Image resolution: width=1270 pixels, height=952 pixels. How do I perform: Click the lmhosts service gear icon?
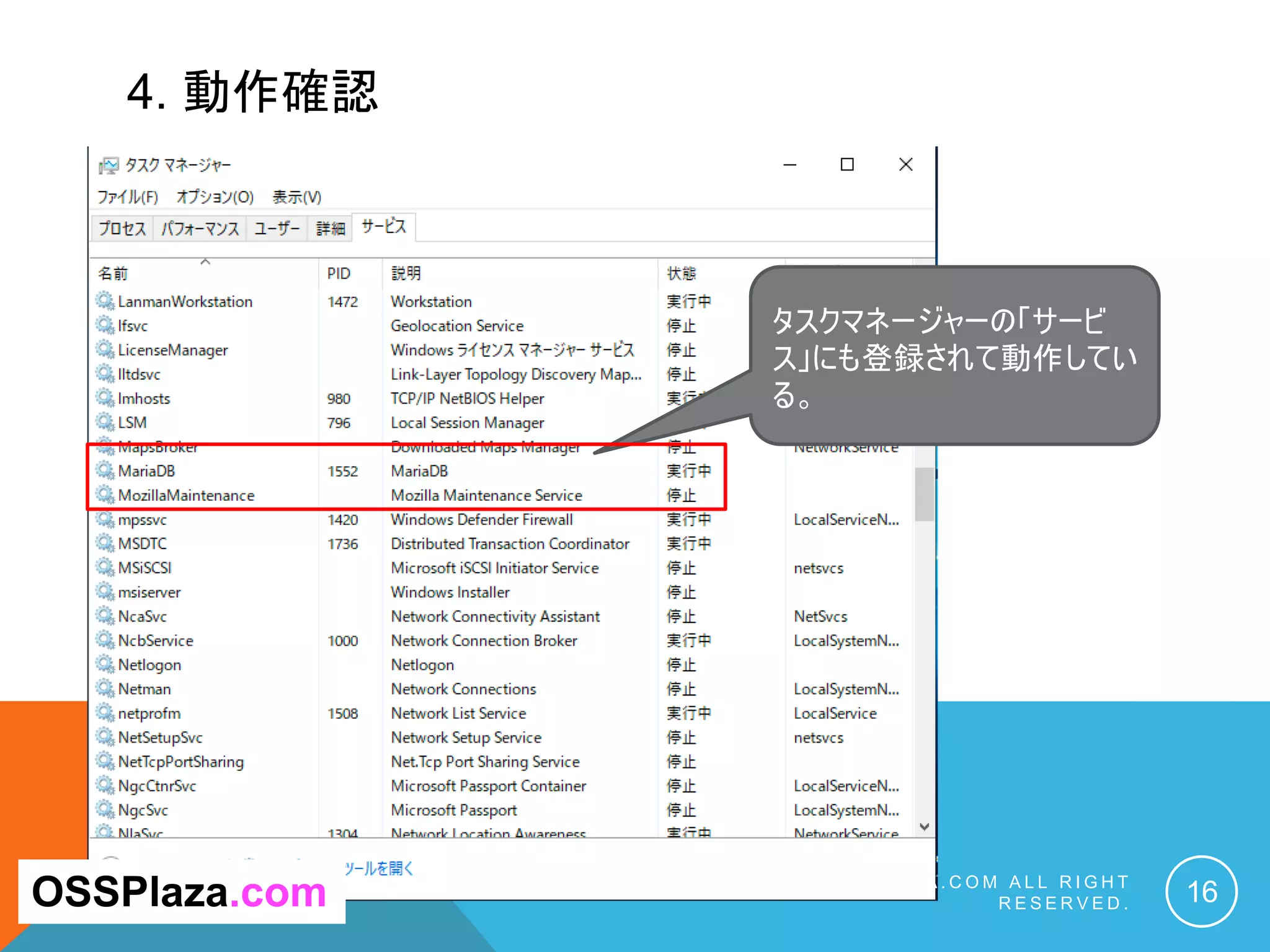tap(105, 398)
